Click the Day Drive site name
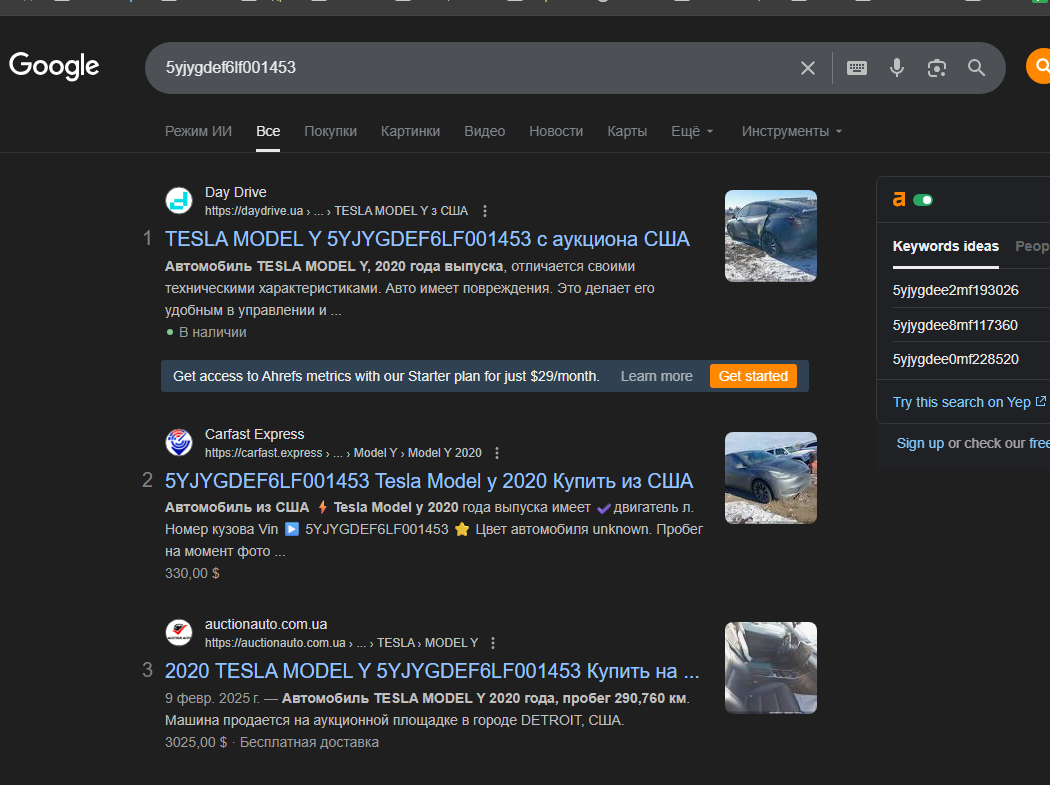Viewport: 1050px width, 785px height. pos(236,192)
